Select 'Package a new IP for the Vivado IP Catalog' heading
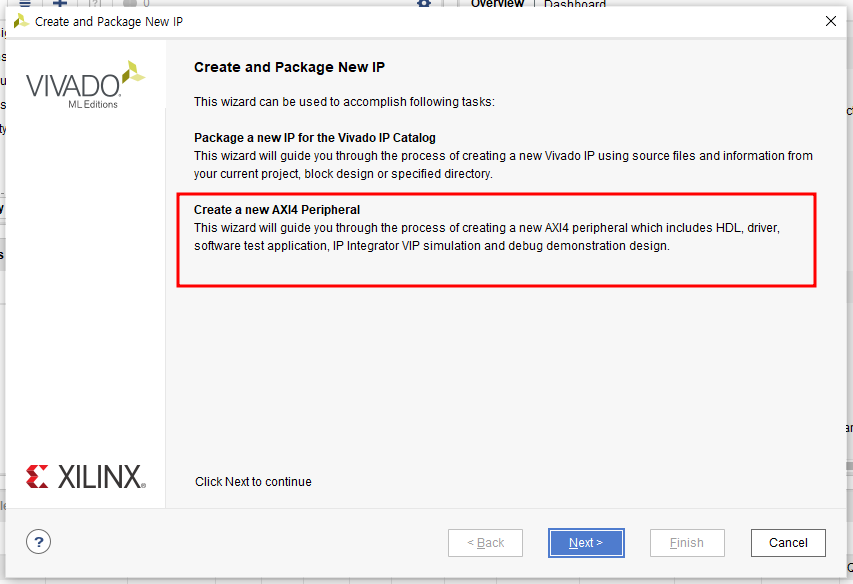This screenshot has width=853, height=584. click(314, 138)
